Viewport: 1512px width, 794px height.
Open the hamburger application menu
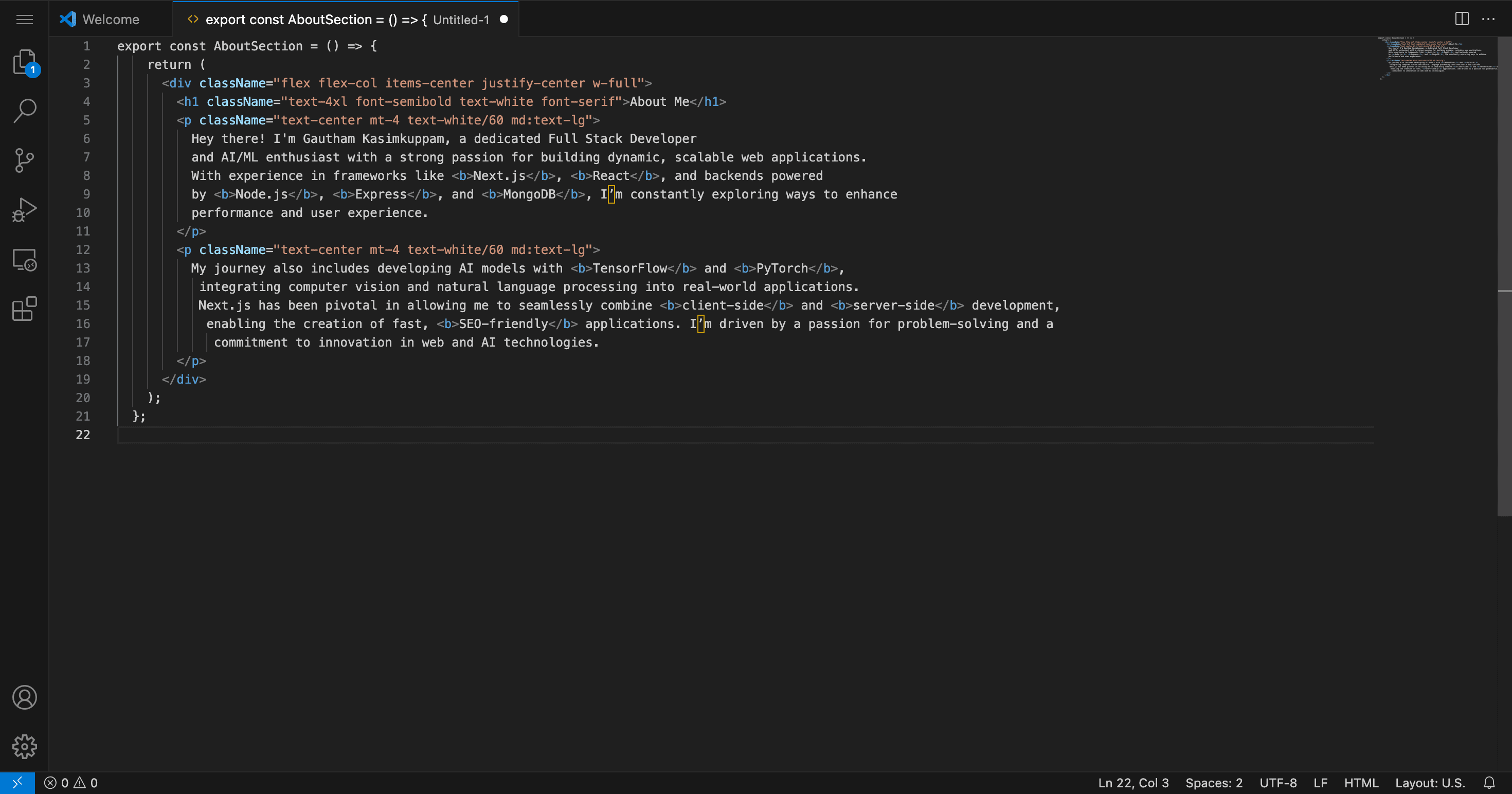[24, 20]
